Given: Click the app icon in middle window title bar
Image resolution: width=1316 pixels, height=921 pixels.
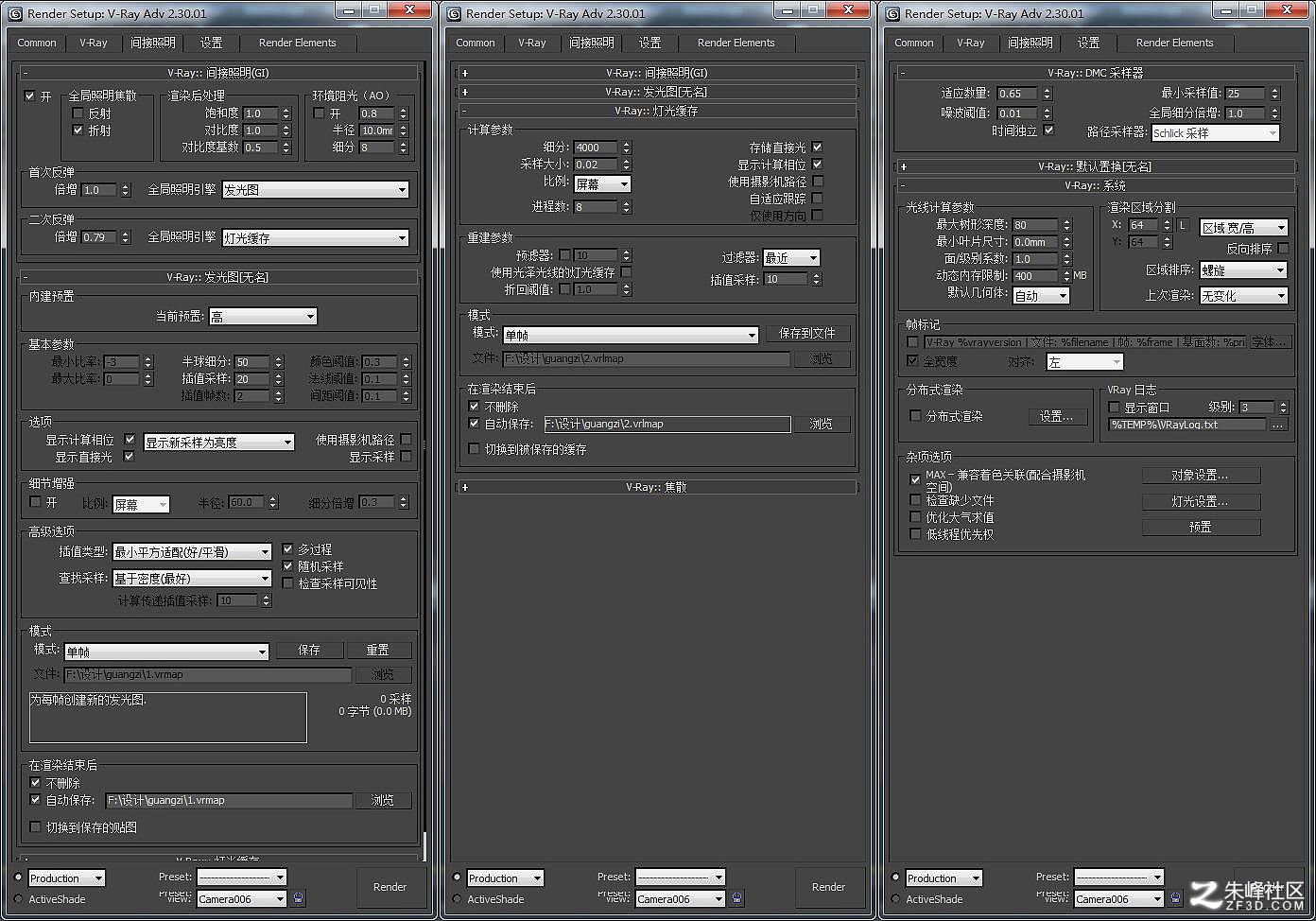Looking at the screenshot, I should [x=453, y=13].
